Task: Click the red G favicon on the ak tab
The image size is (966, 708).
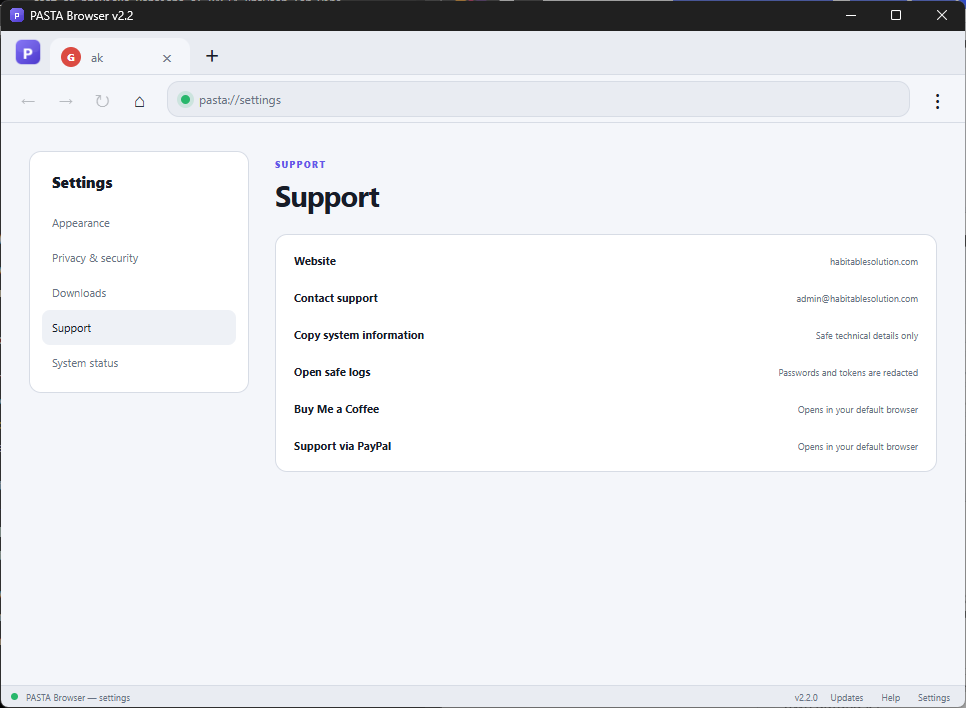Action: pos(71,58)
